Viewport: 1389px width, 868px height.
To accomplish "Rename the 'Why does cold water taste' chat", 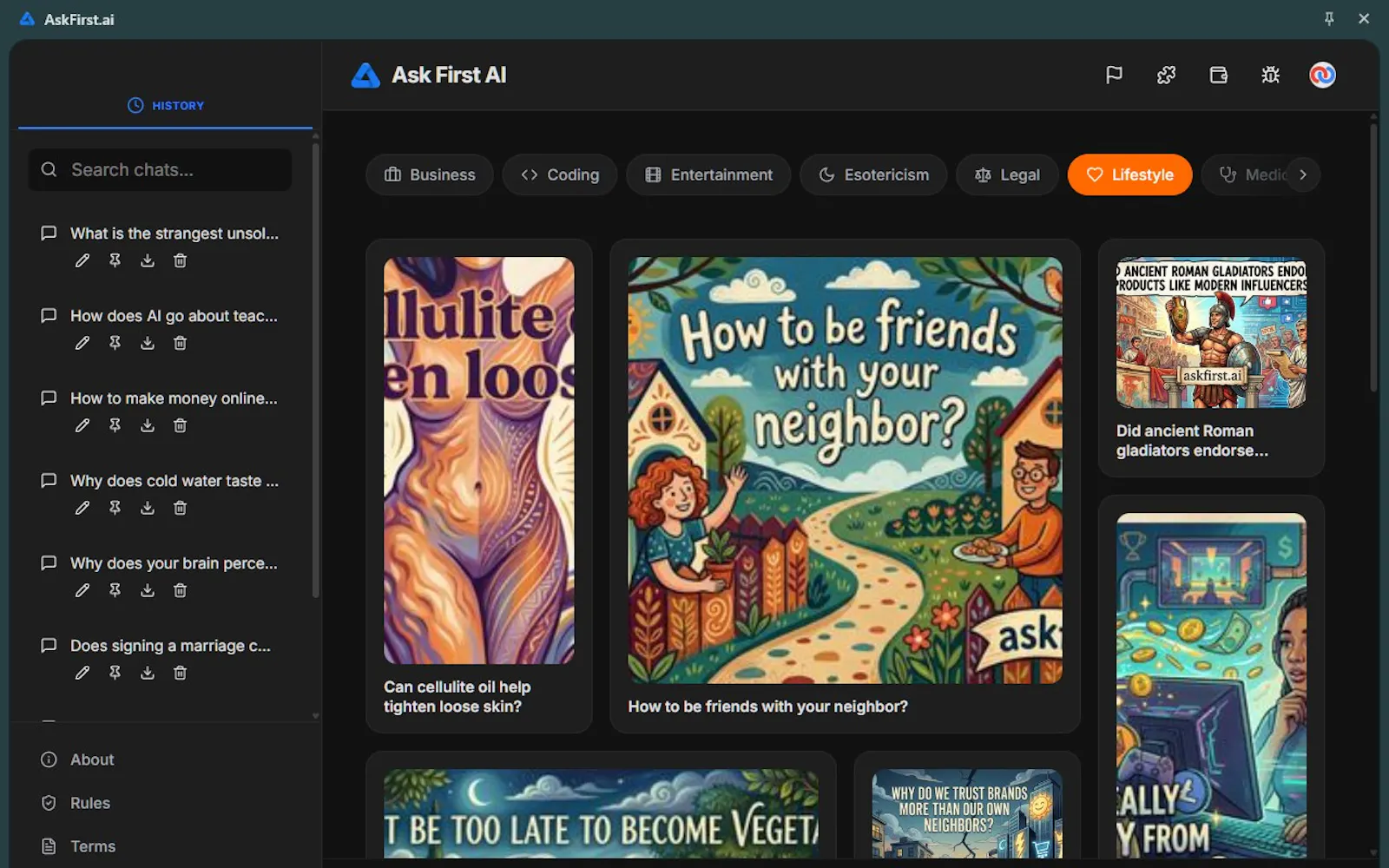I will click(82, 508).
